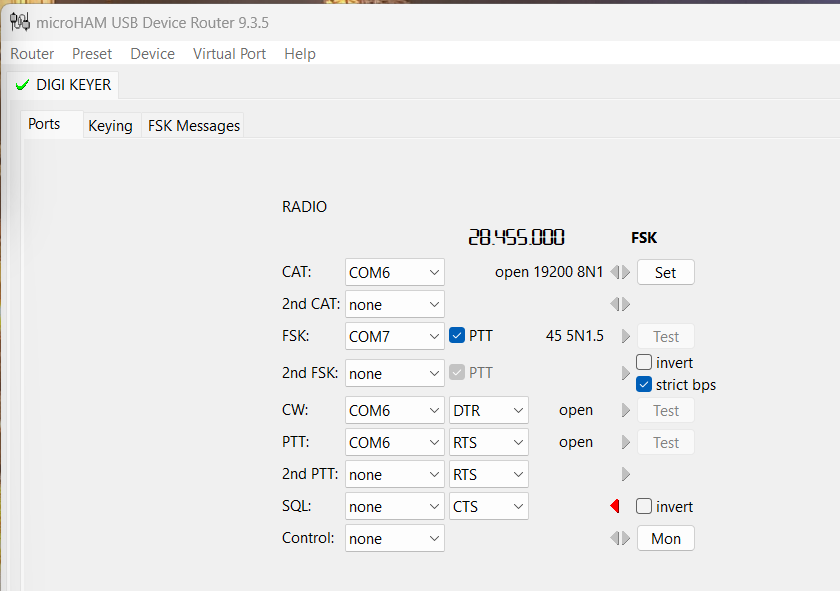840x591 pixels.
Task: Click the 28.455.000 frequency display
Action: [x=516, y=238]
